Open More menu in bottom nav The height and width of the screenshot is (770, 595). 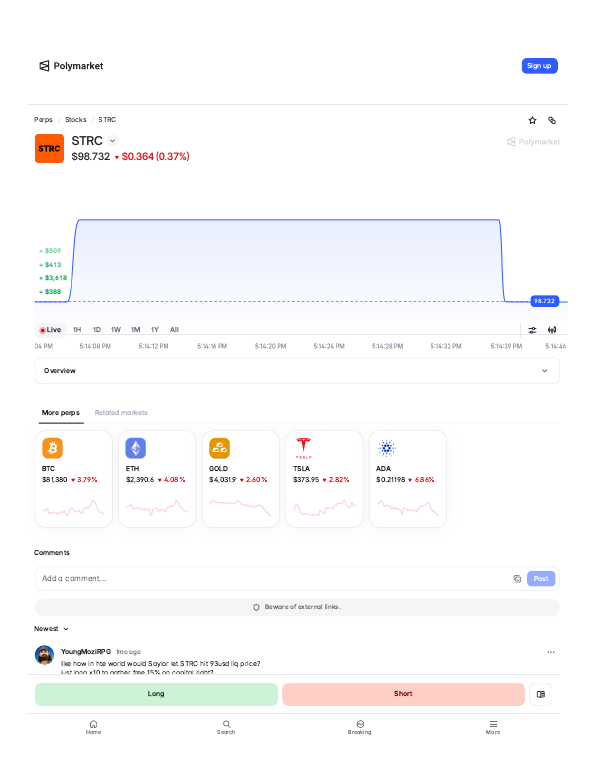tap(493, 727)
